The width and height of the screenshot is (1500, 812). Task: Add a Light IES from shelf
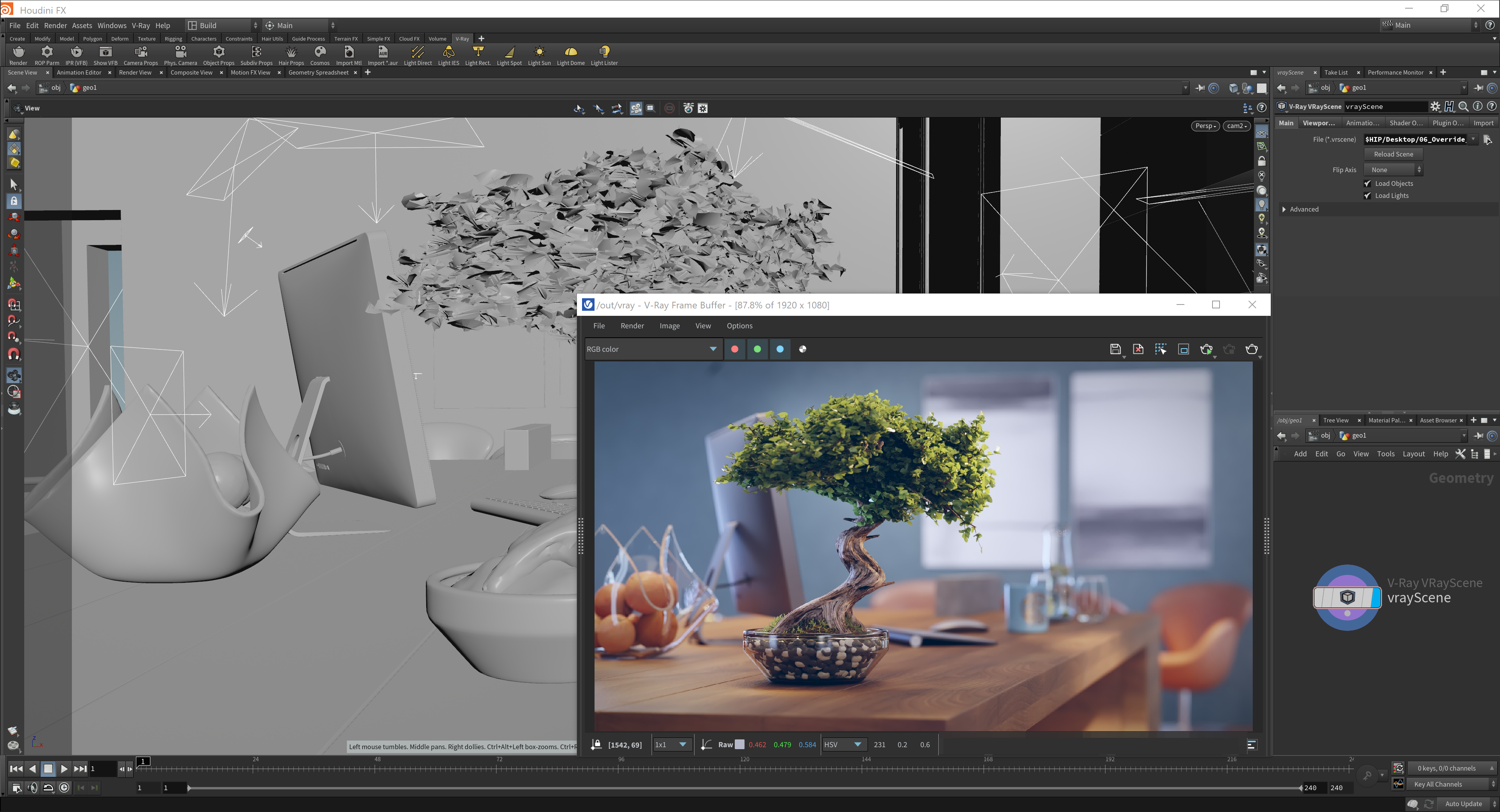(x=448, y=55)
